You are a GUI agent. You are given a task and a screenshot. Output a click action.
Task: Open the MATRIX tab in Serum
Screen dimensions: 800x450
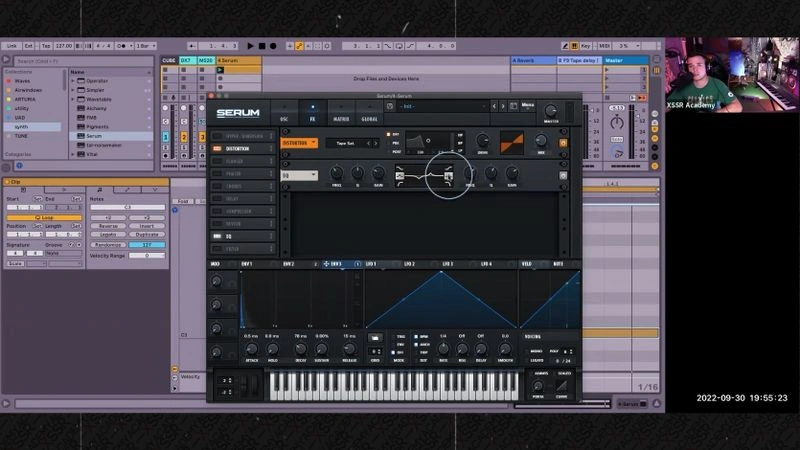point(341,113)
